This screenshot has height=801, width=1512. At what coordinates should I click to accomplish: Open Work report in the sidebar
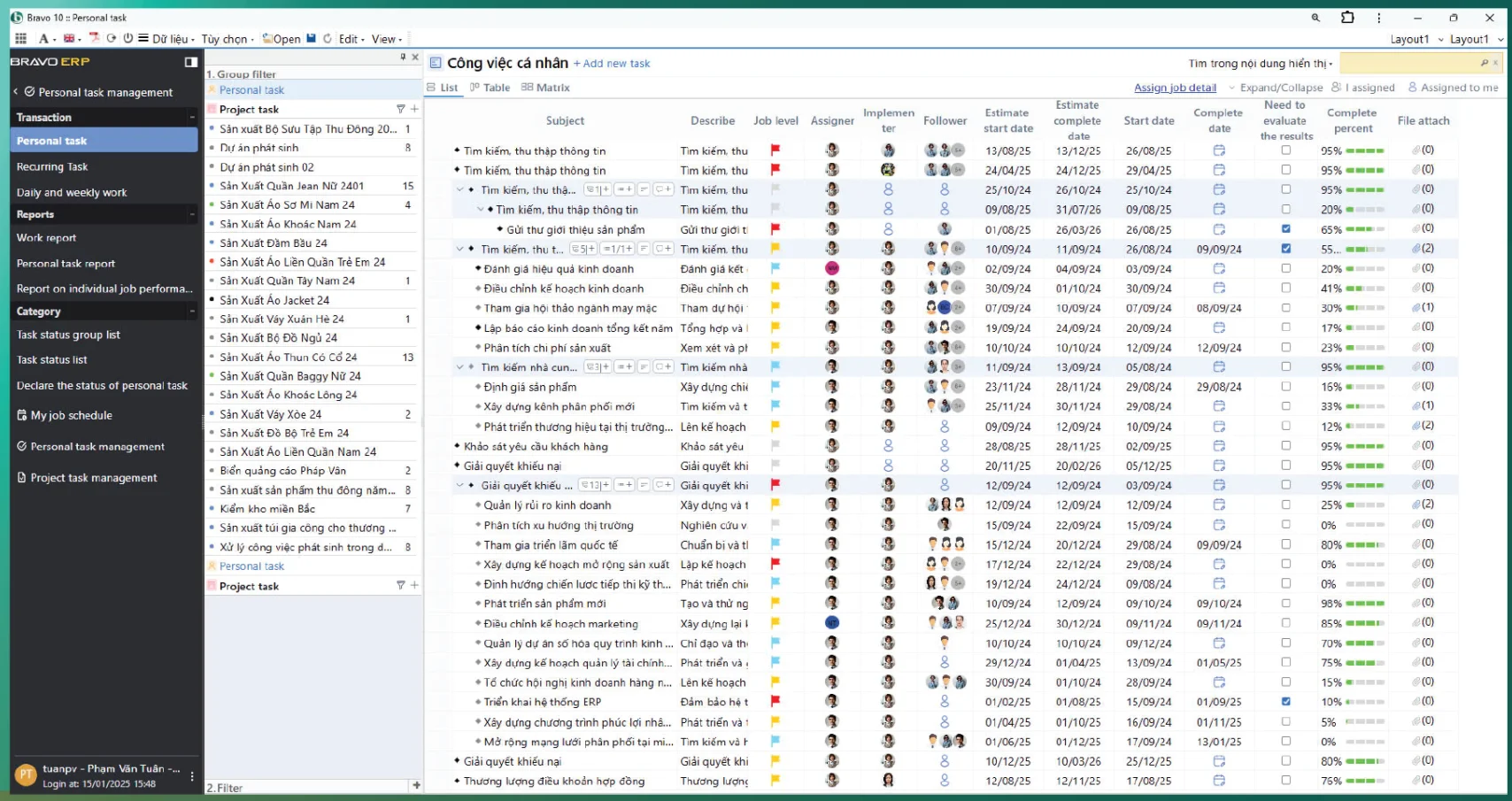[x=46, y=238]
